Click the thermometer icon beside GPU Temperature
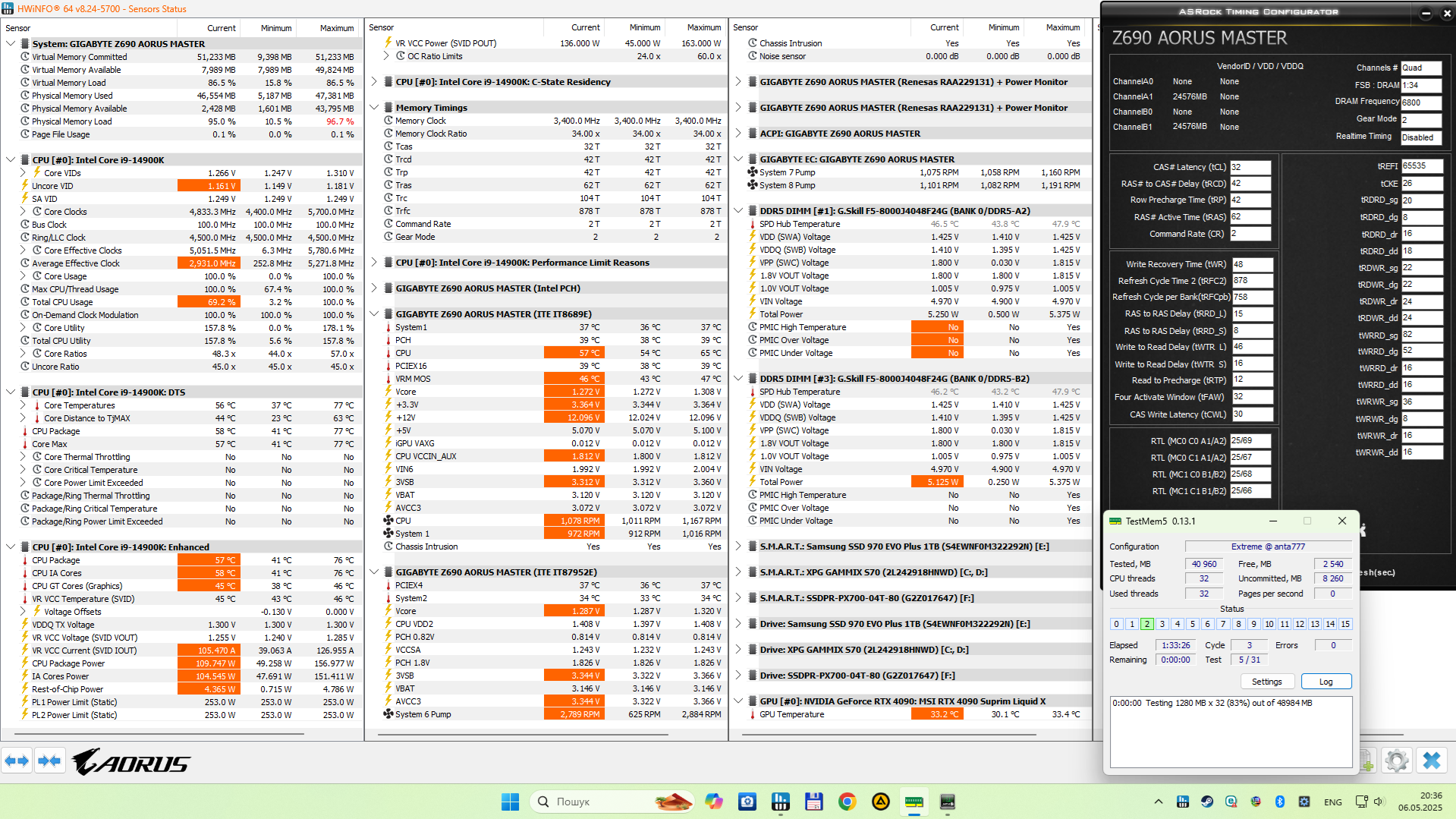The height and width of the screenshot is (819, 1456). click(x=753, y=714)
